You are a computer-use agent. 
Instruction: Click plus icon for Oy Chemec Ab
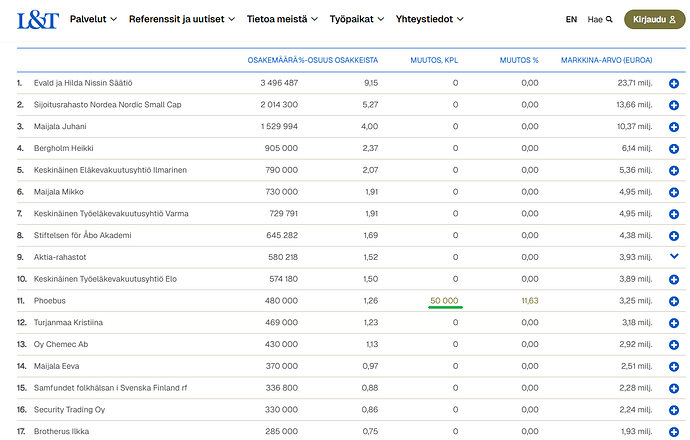[x=674, y=345]
